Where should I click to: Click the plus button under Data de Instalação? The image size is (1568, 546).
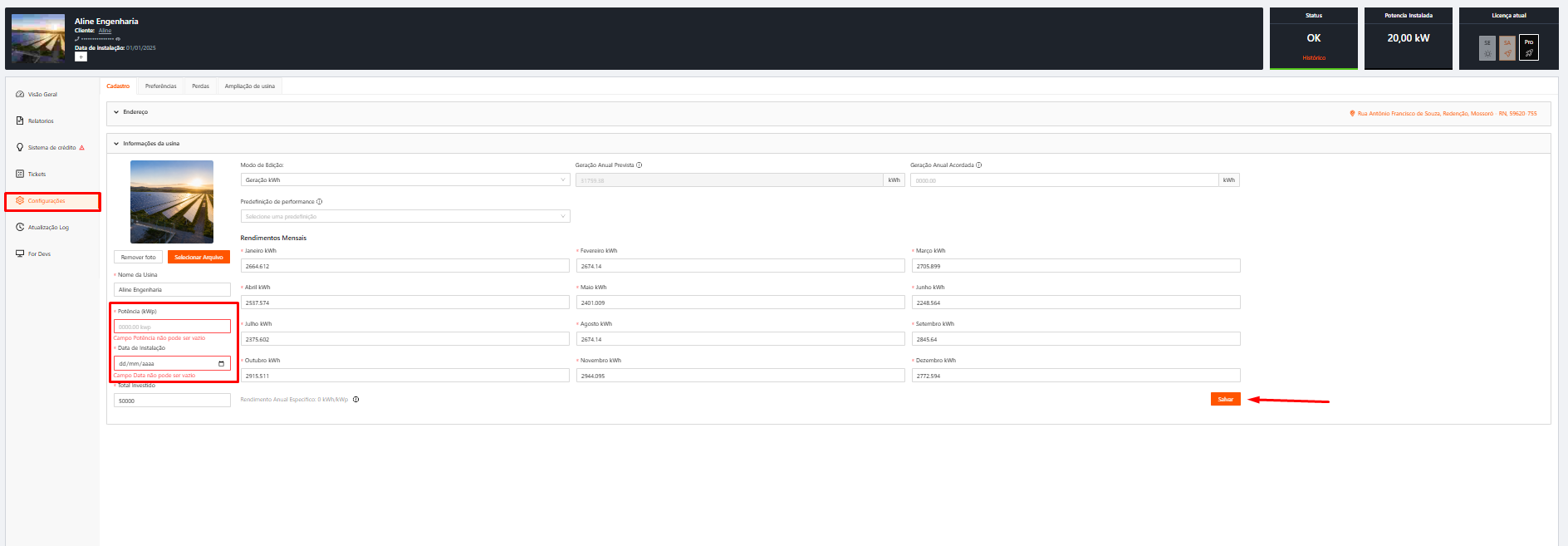(81, 57)
